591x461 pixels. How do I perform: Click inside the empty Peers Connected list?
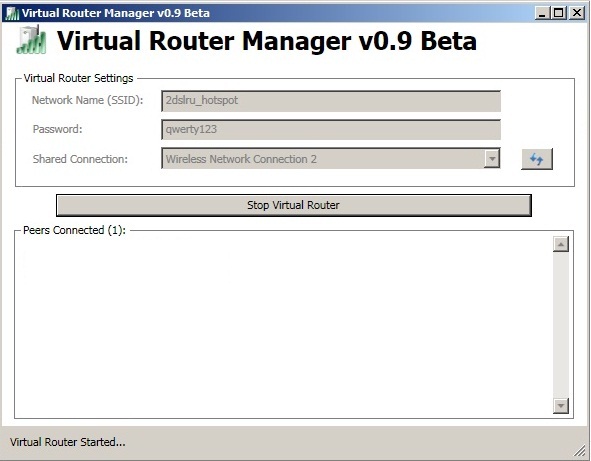click(284, 325)
